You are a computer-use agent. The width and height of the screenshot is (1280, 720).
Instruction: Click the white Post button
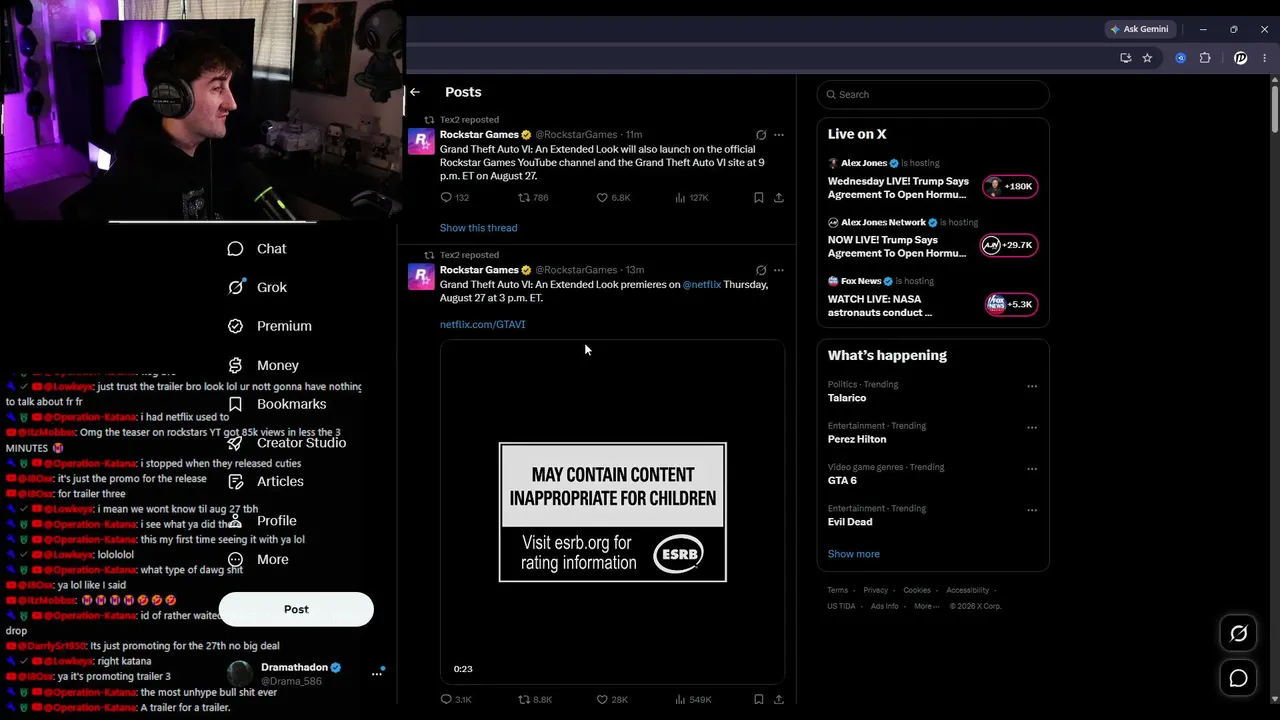(x=296, y=609)
